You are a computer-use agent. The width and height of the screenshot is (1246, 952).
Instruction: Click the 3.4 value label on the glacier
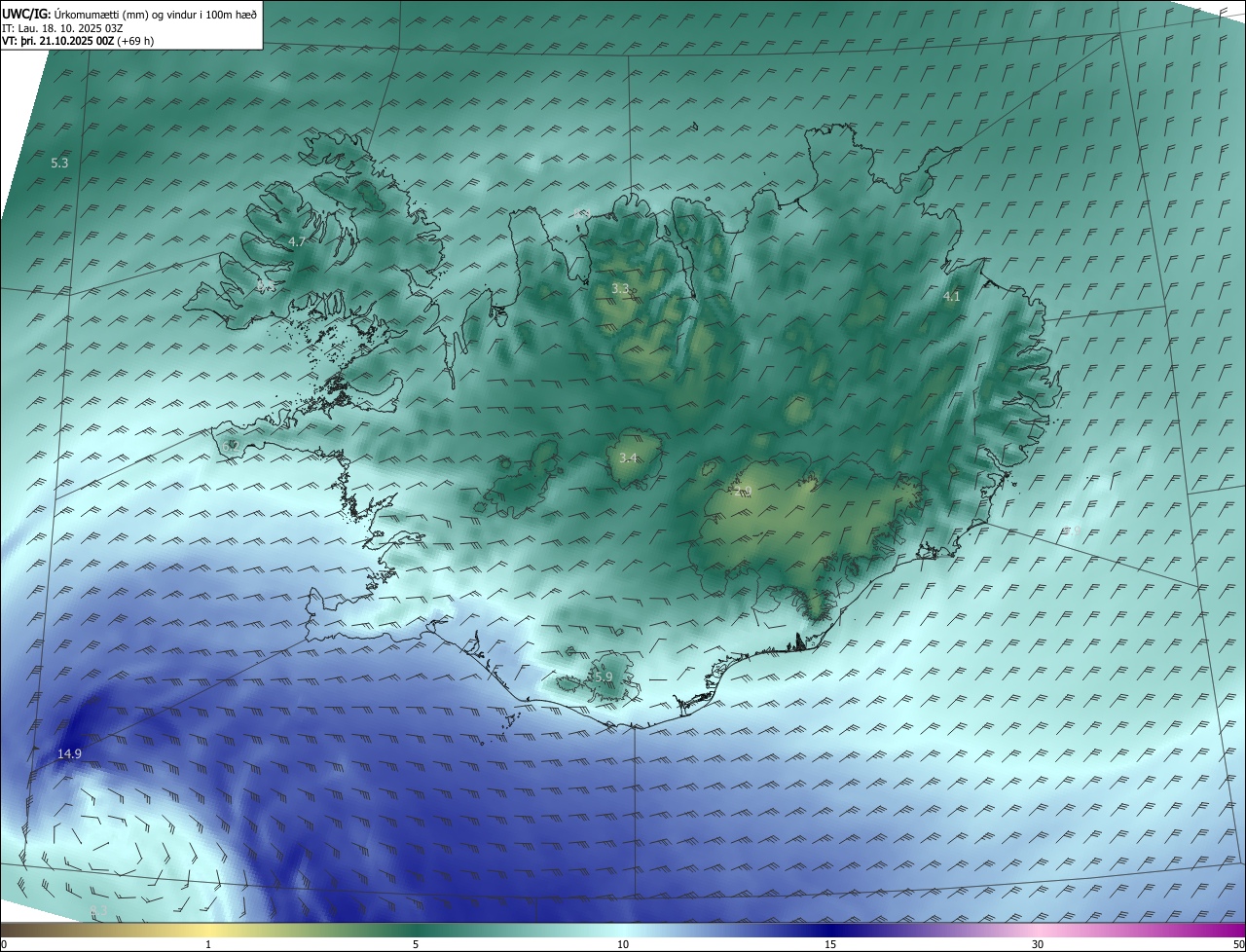coord(628,458)
